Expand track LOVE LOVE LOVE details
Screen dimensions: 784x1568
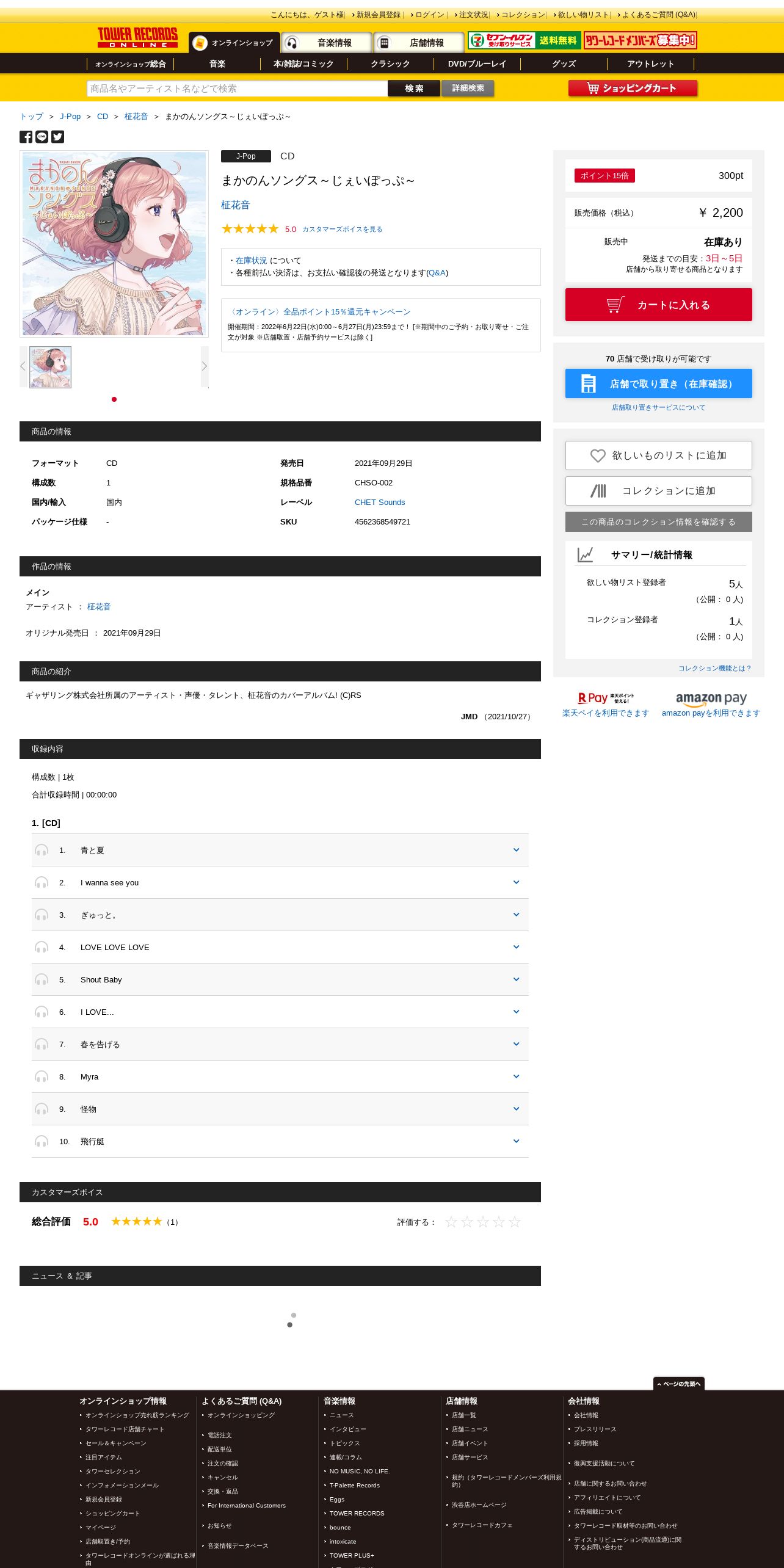(516, 947)
